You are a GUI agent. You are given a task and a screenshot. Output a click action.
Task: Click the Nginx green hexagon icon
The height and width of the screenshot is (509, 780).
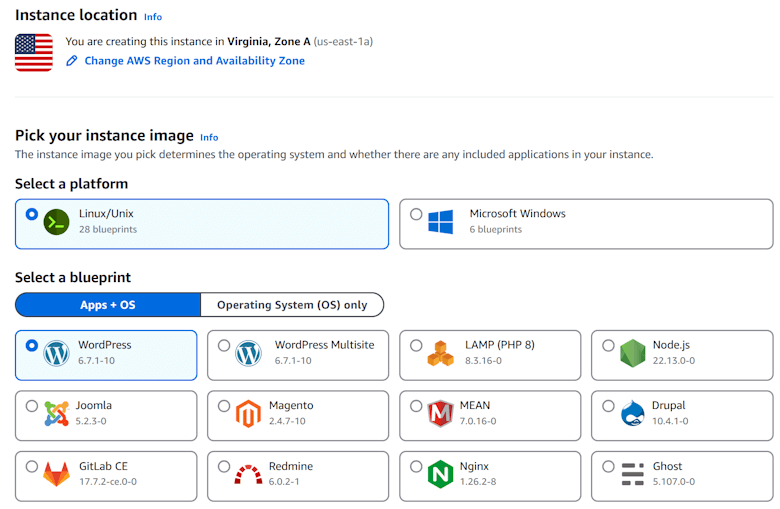pyautogui.click(x=440, y=474)
